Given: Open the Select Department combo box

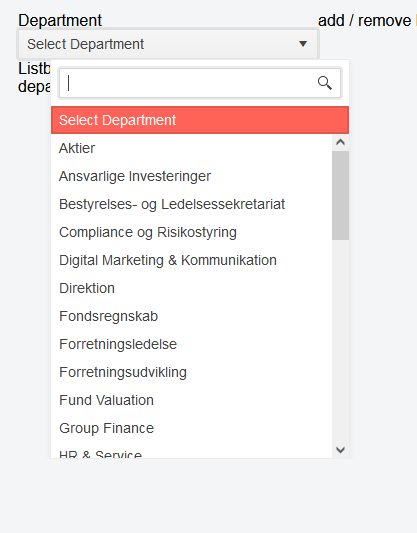Looking at the screenshot, I should click(168, 44).
